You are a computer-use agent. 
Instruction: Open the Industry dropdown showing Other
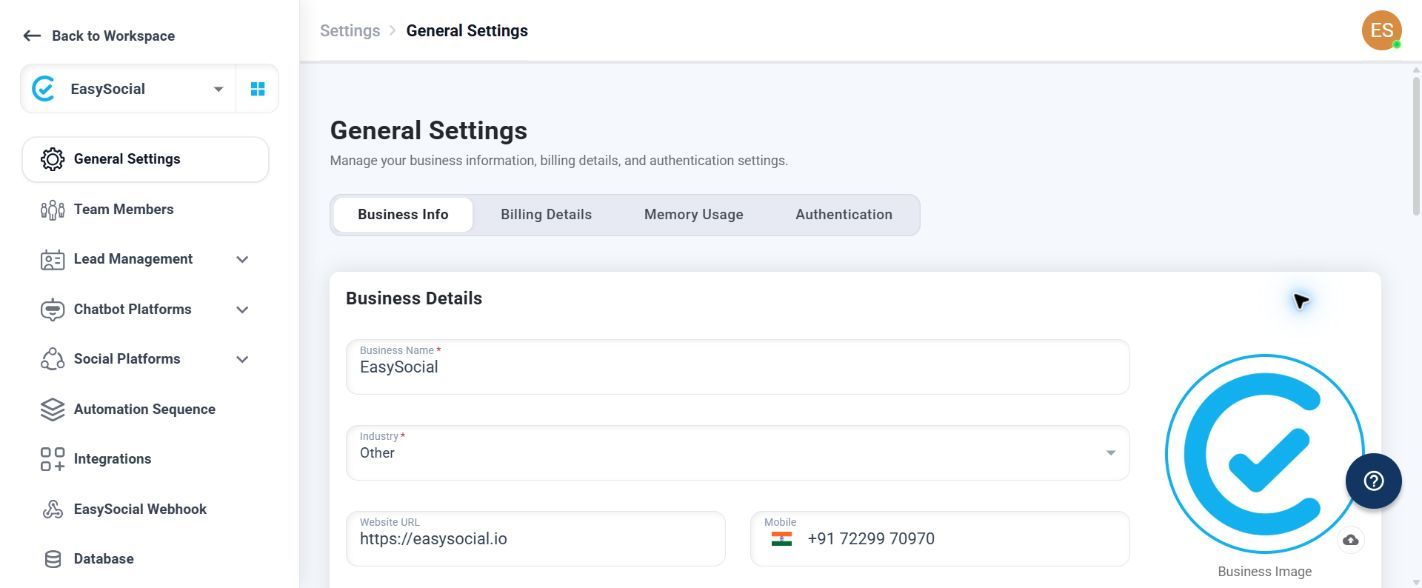click(738, 453)
